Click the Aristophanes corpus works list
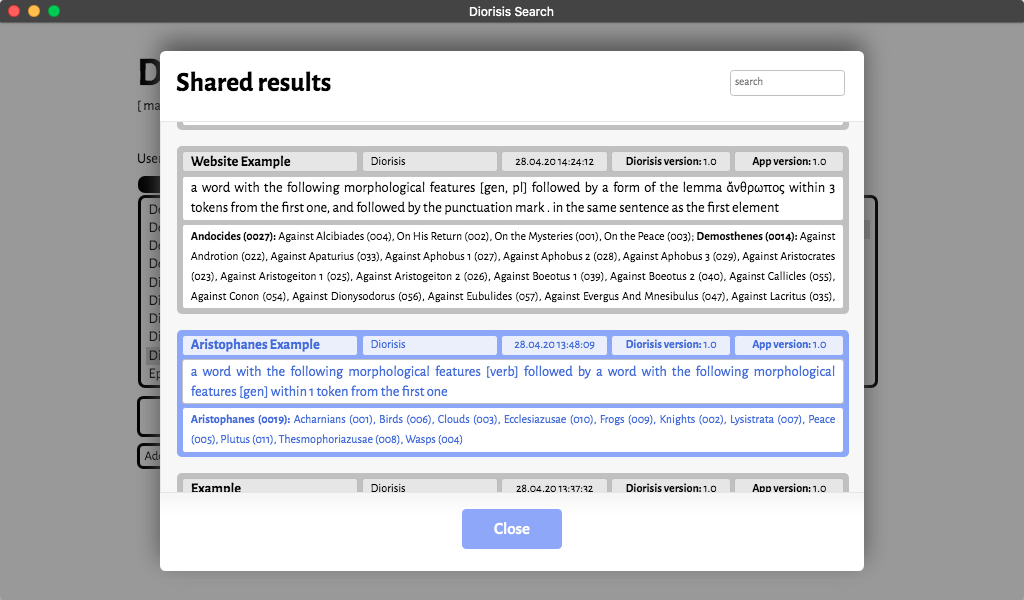Viewport: 1024px width, 600px height. 512,429
